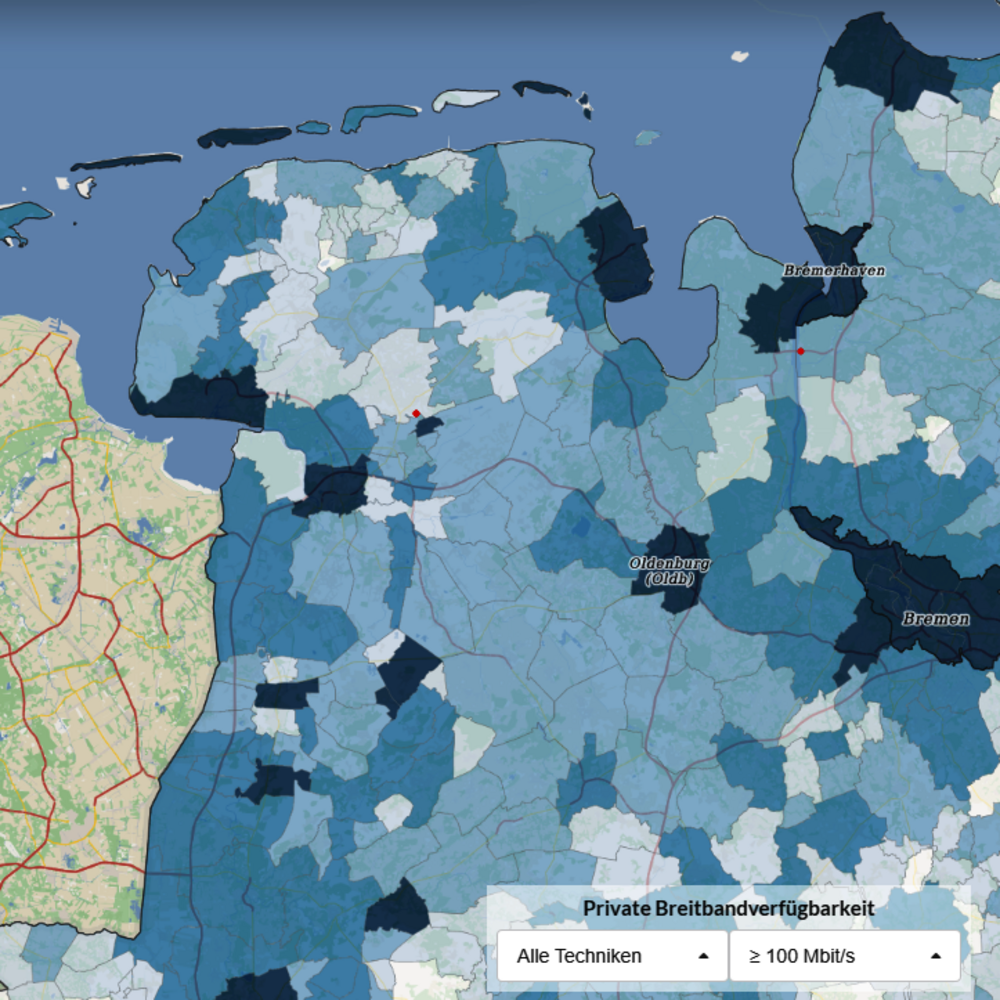
Task: Click the red dot marker south of Bremerhaven
Action: coord(800,351)
